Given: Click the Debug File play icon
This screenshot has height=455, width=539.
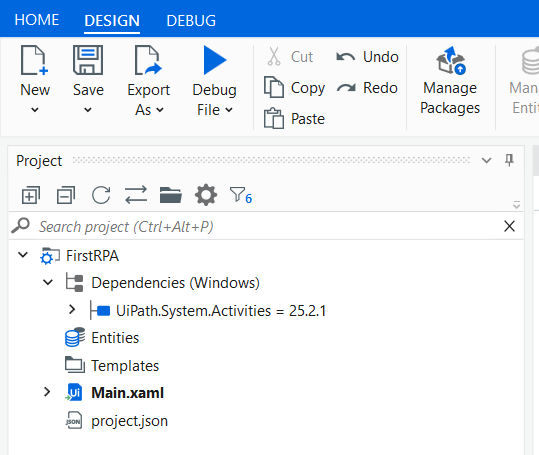Looking at the screenshot, I should 215,60.
